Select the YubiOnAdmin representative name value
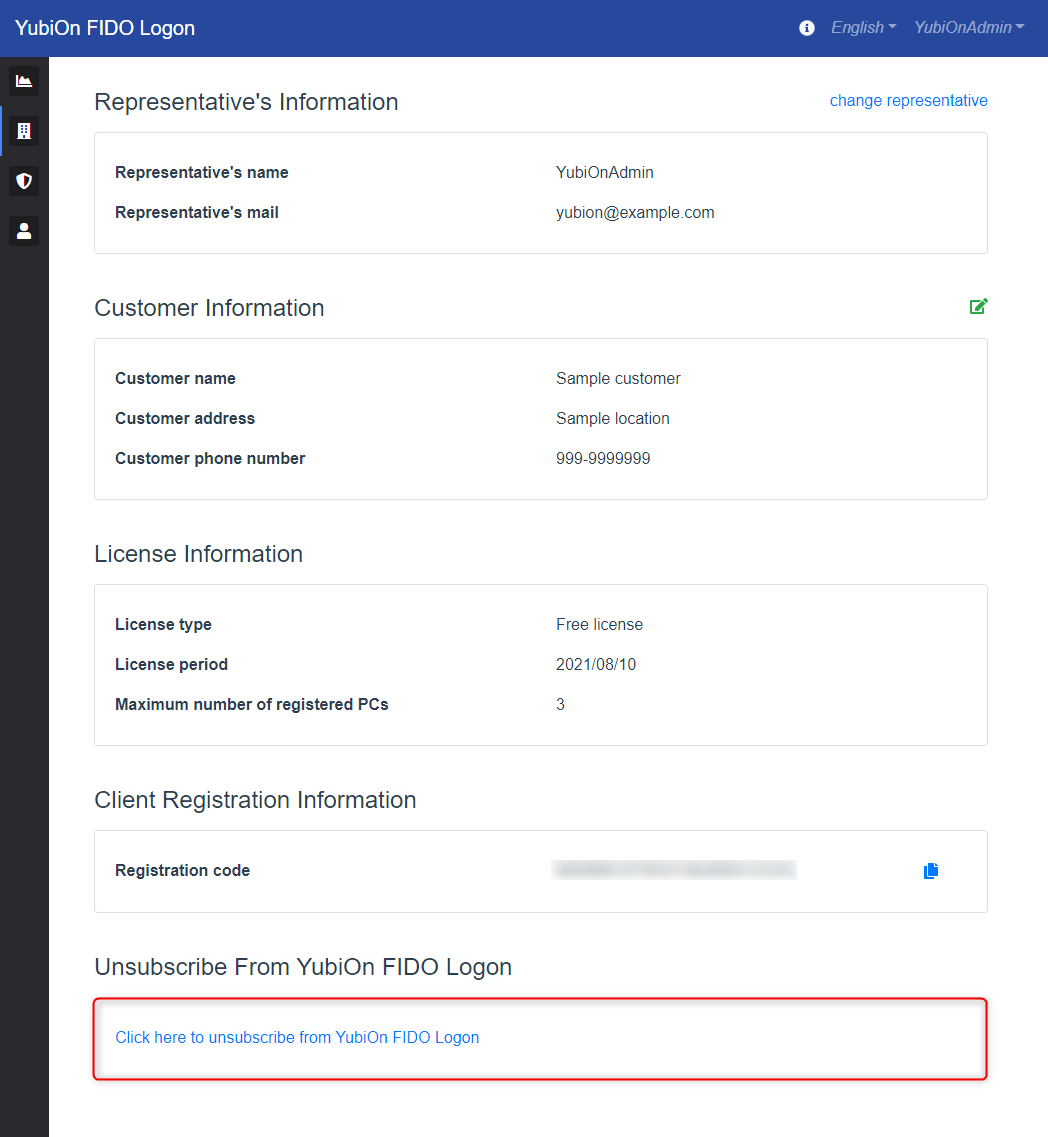 [605, 173]
